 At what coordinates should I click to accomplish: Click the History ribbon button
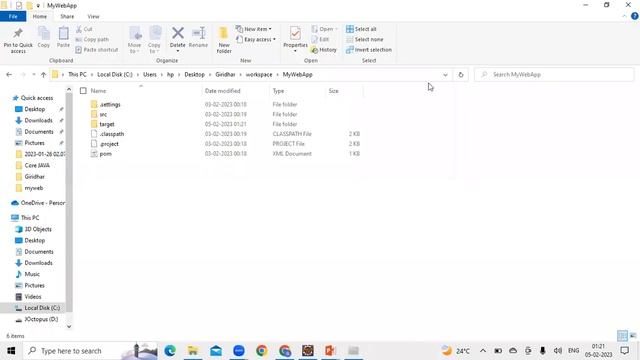[x=324, y=50]
